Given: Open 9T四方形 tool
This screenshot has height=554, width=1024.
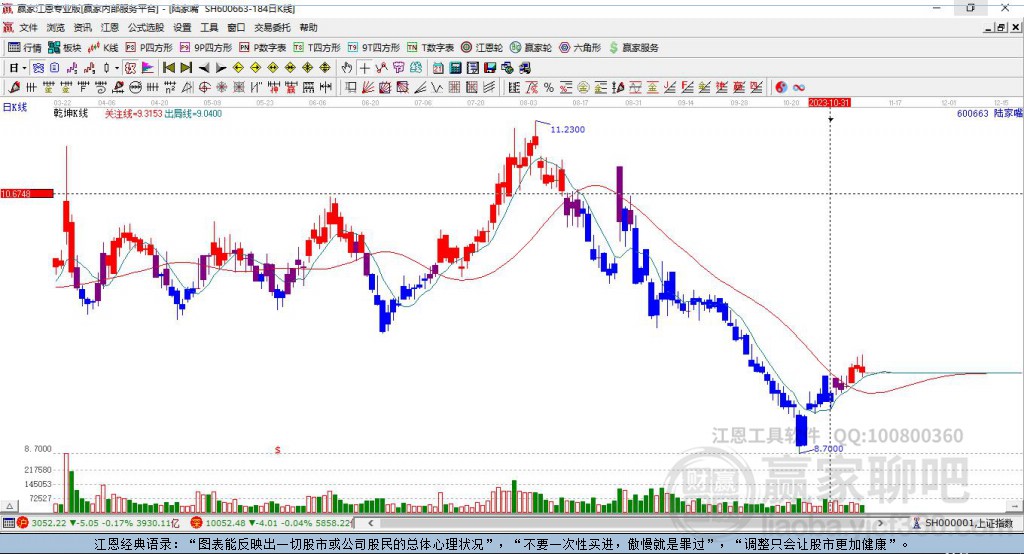Looking at the screenshot, I should tap(374, 48).
